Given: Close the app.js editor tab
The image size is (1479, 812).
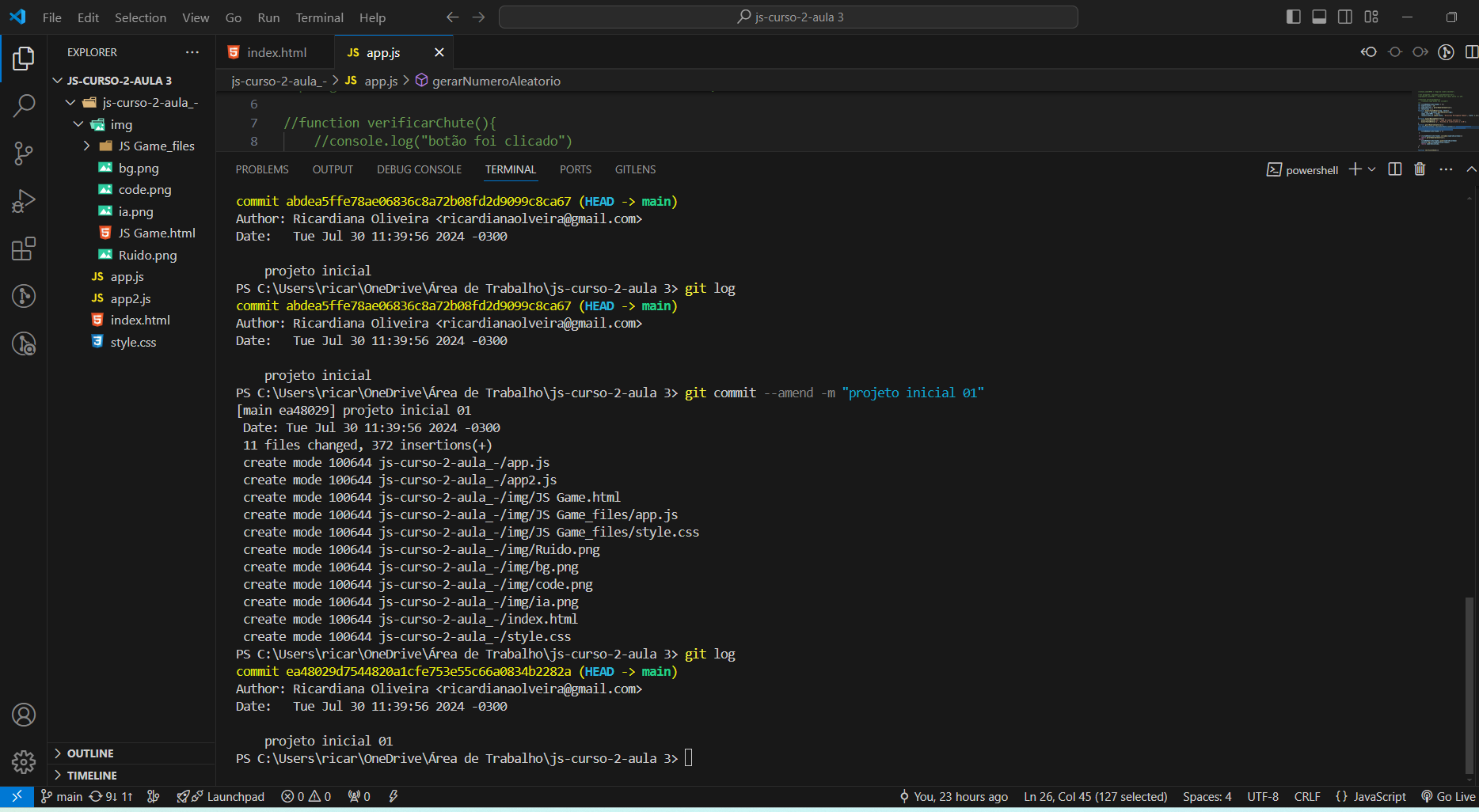Looking at the screenshot, I should [x=439, y=52].
